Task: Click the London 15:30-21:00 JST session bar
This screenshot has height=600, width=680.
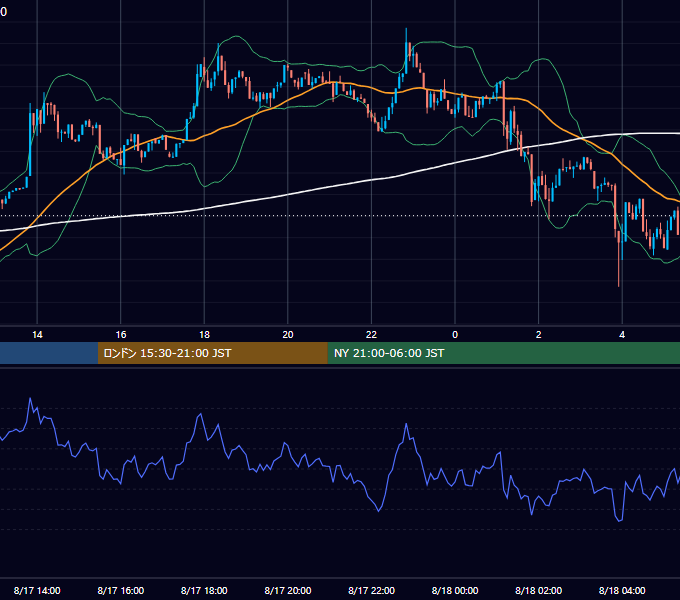Action: coord(212,353)
